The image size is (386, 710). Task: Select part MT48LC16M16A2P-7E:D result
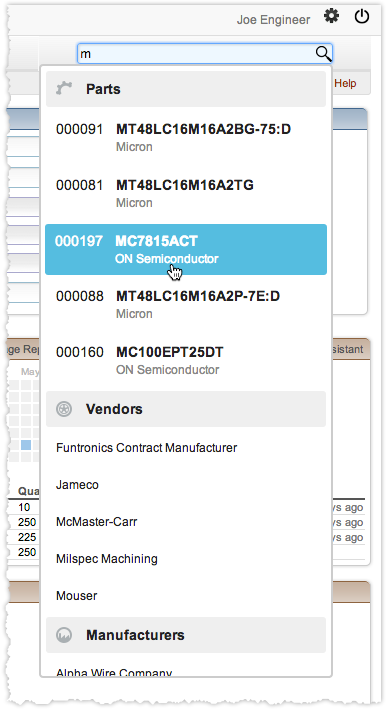[x=186, y=305]
